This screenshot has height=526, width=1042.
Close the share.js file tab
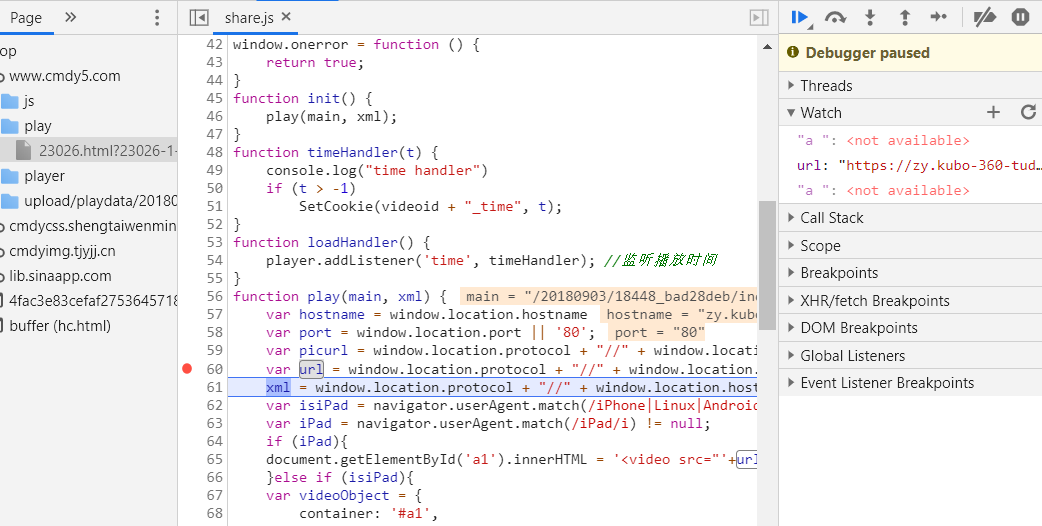(287, 17)
